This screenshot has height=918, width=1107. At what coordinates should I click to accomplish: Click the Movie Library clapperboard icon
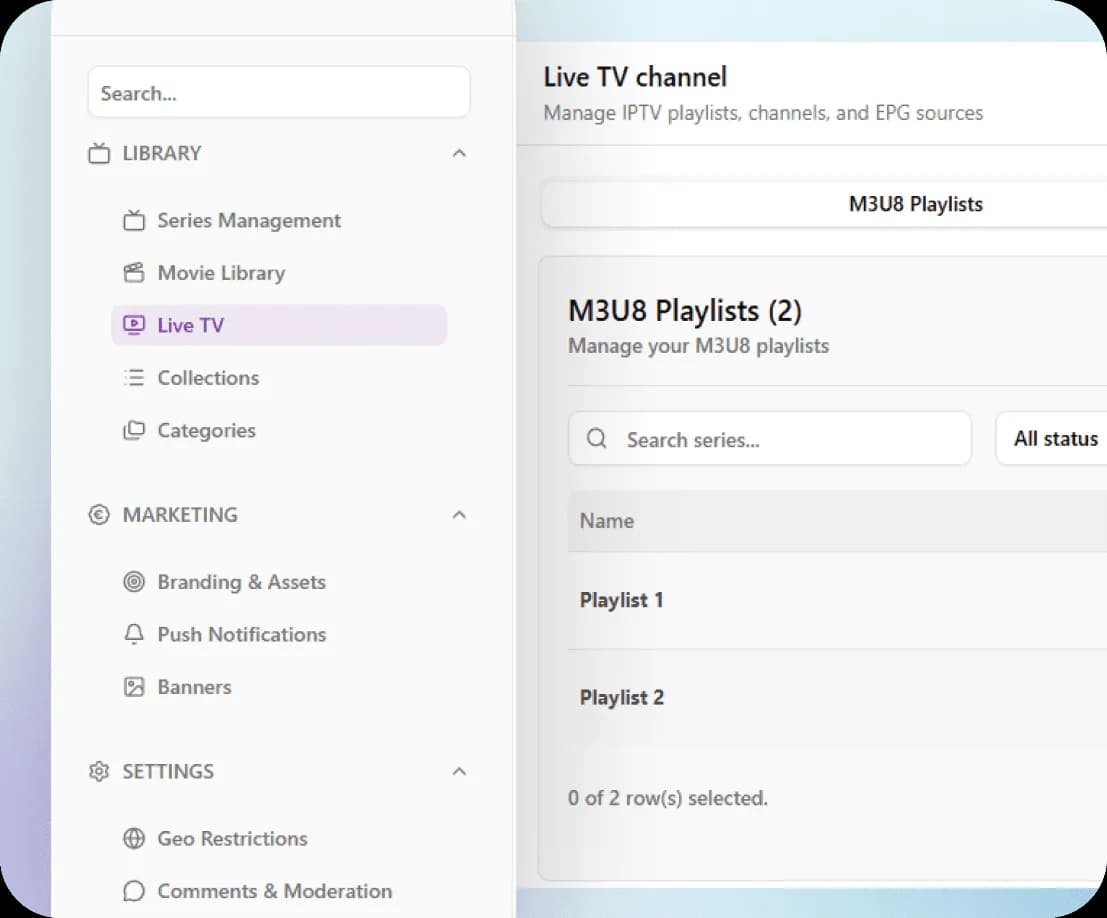point(135,272)
